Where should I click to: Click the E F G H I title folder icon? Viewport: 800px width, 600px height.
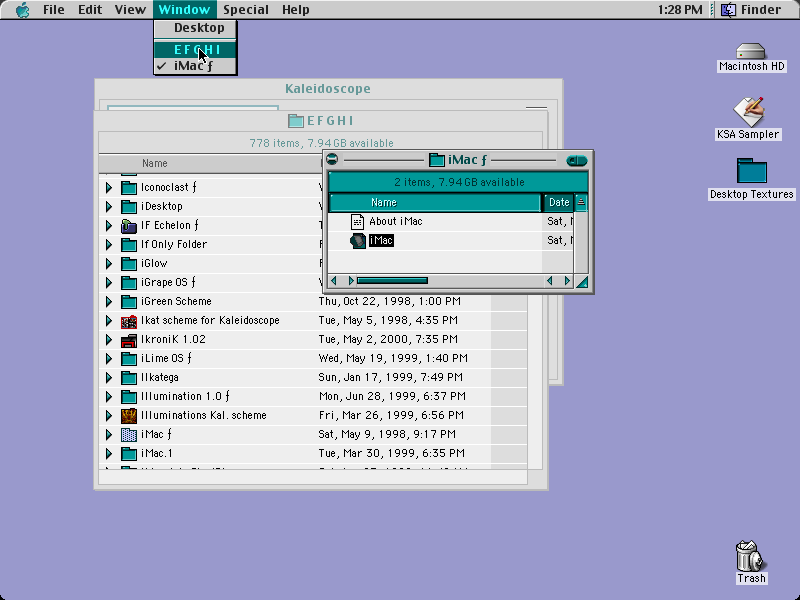[296, 121]
